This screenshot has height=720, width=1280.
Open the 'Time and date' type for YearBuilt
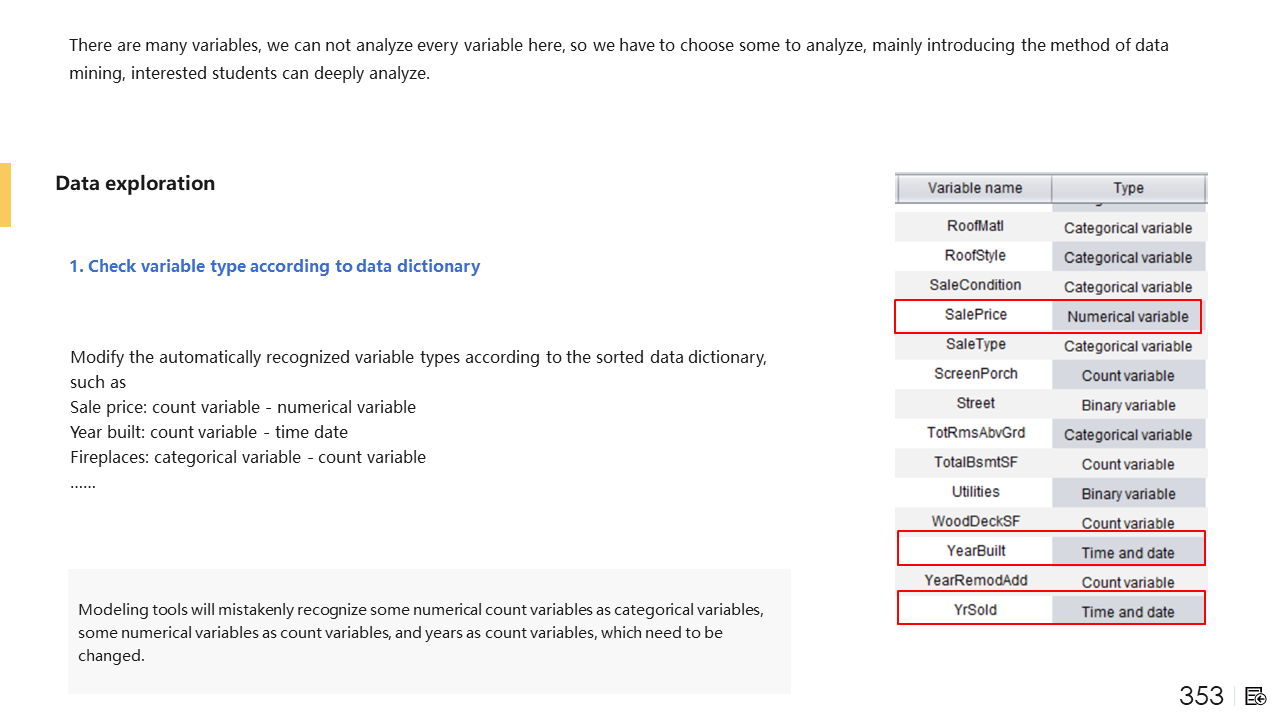(x=1127, y=552)
